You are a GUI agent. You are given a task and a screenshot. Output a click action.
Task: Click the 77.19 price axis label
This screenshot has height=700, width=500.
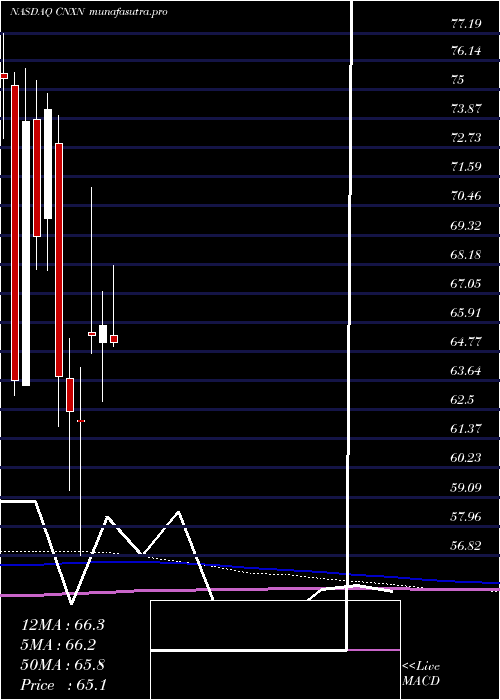[466, 23]
